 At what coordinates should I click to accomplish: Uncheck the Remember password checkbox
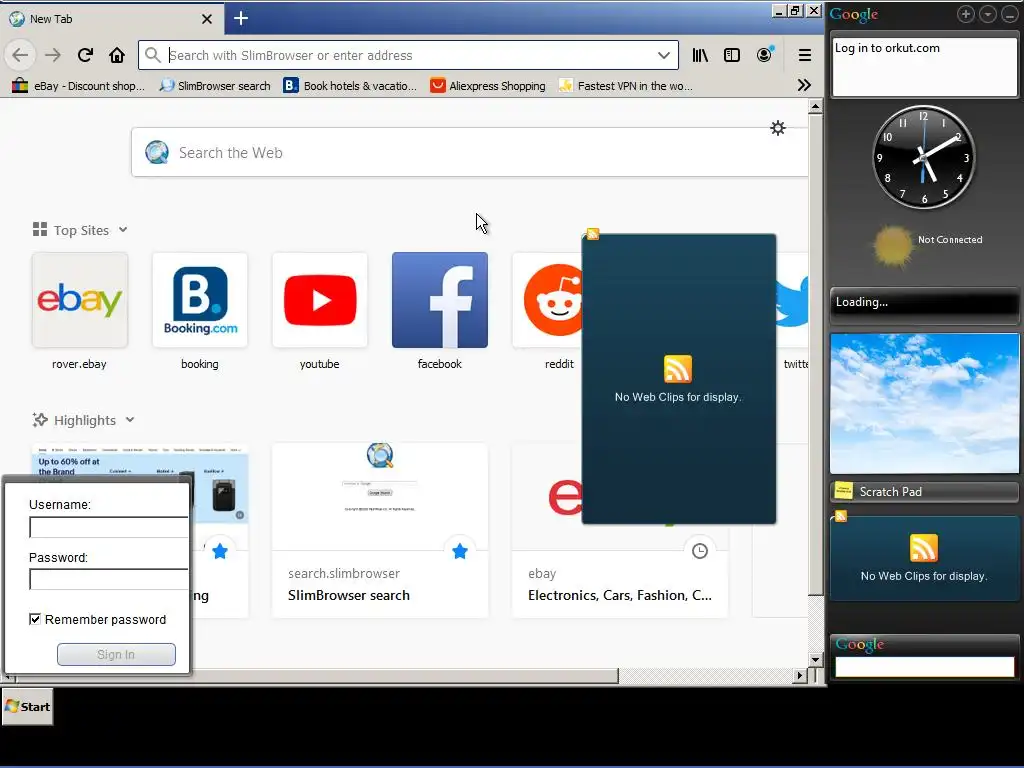coord(35,619)
